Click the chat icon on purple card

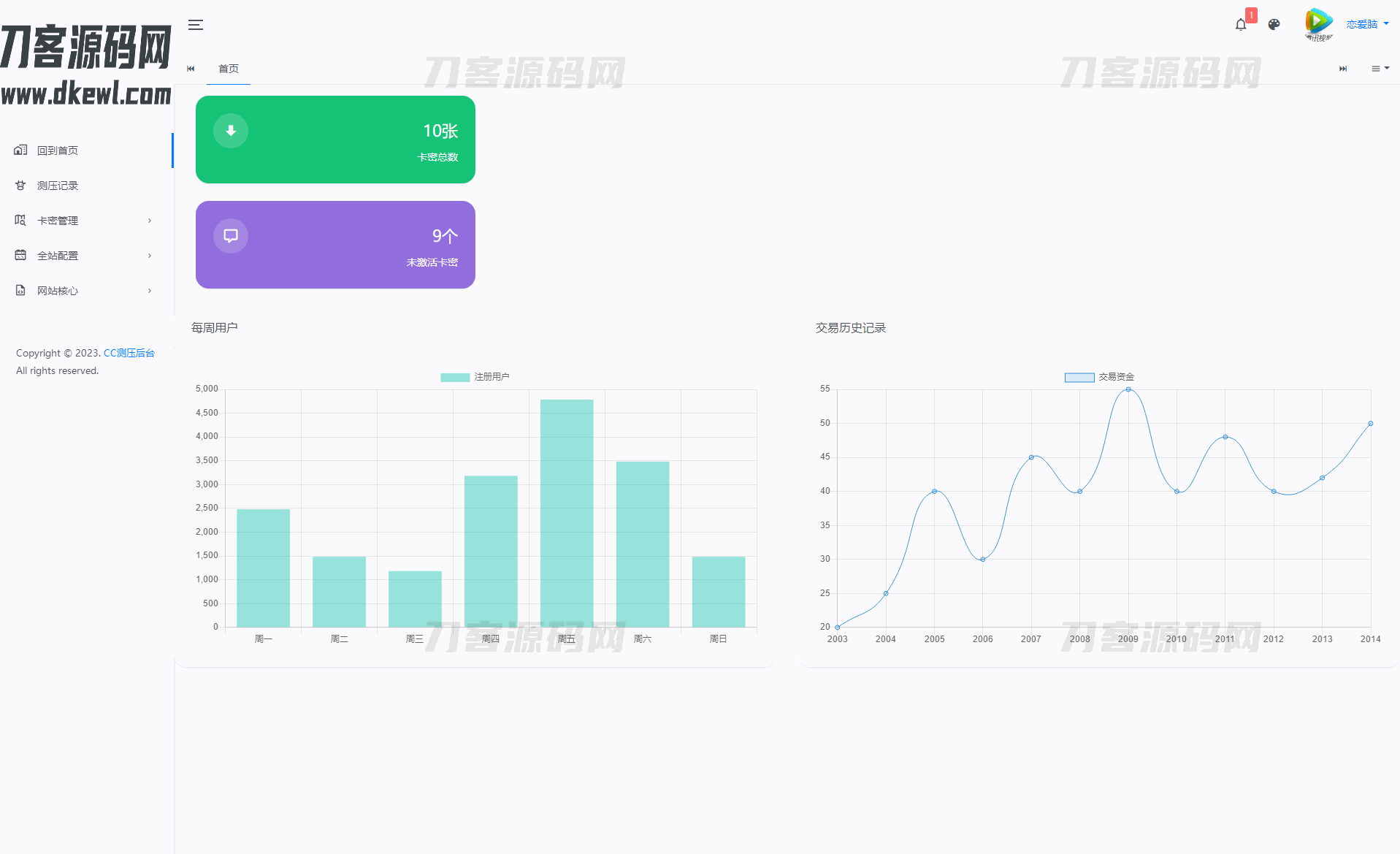coord(231,236)
